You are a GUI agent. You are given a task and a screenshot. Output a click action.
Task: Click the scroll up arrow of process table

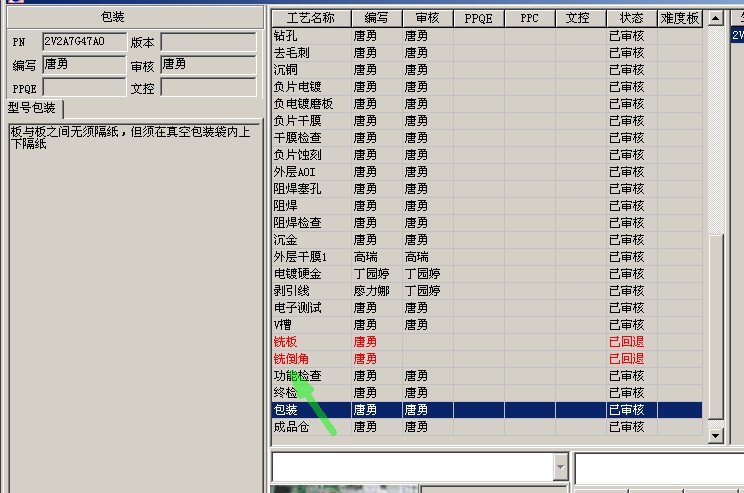coord(716,19)
